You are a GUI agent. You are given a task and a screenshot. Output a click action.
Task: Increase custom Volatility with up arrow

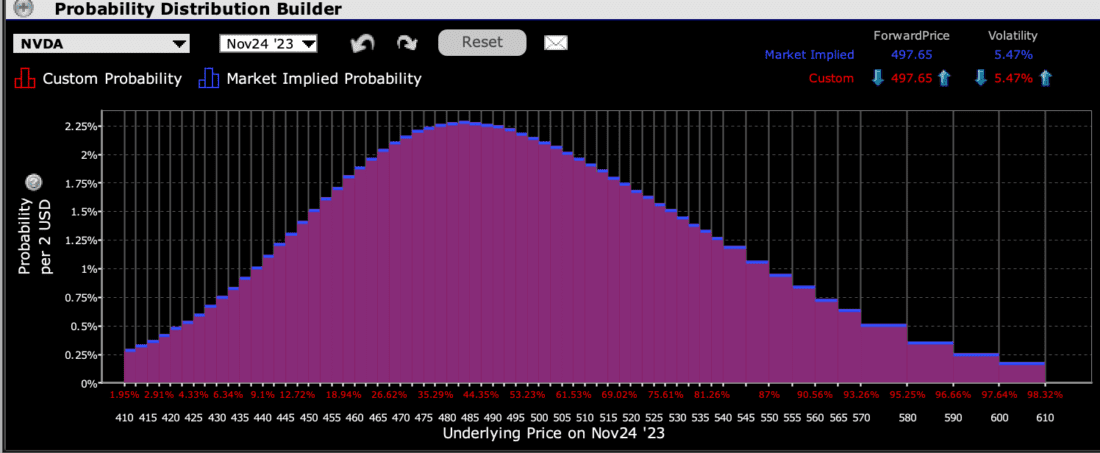pyautogui.click(x=1047, y=78)
